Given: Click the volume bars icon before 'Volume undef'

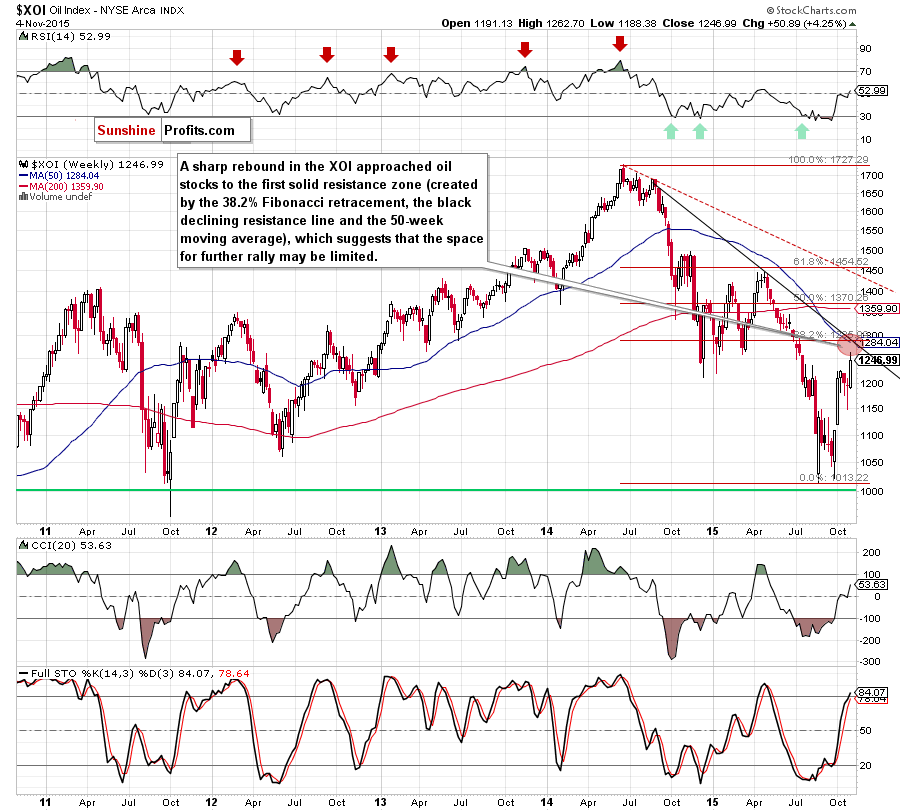Looking at the screenshot, I should 24,197.
